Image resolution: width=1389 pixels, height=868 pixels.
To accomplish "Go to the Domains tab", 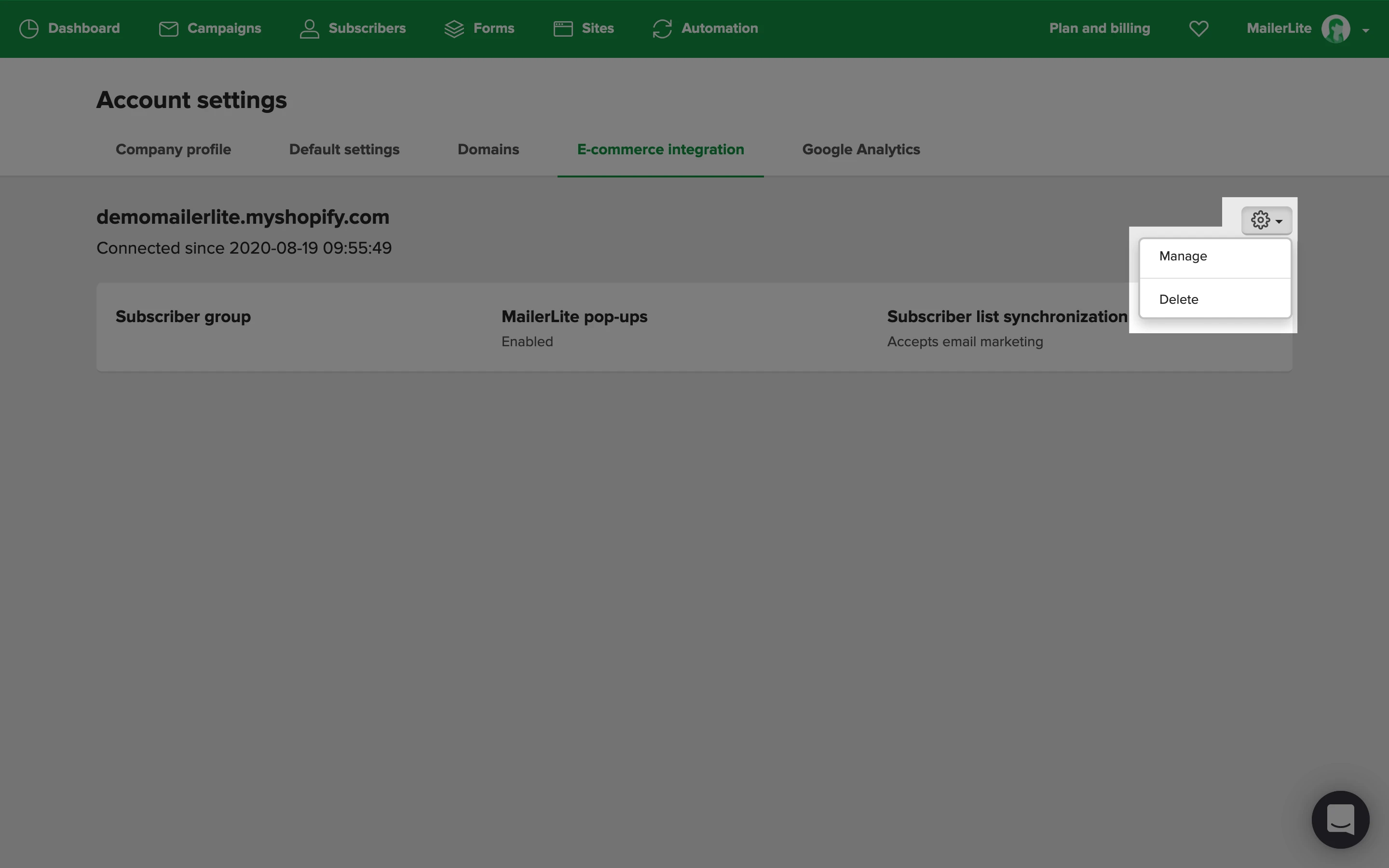I will pyautogui.click(x=488, y=149).
